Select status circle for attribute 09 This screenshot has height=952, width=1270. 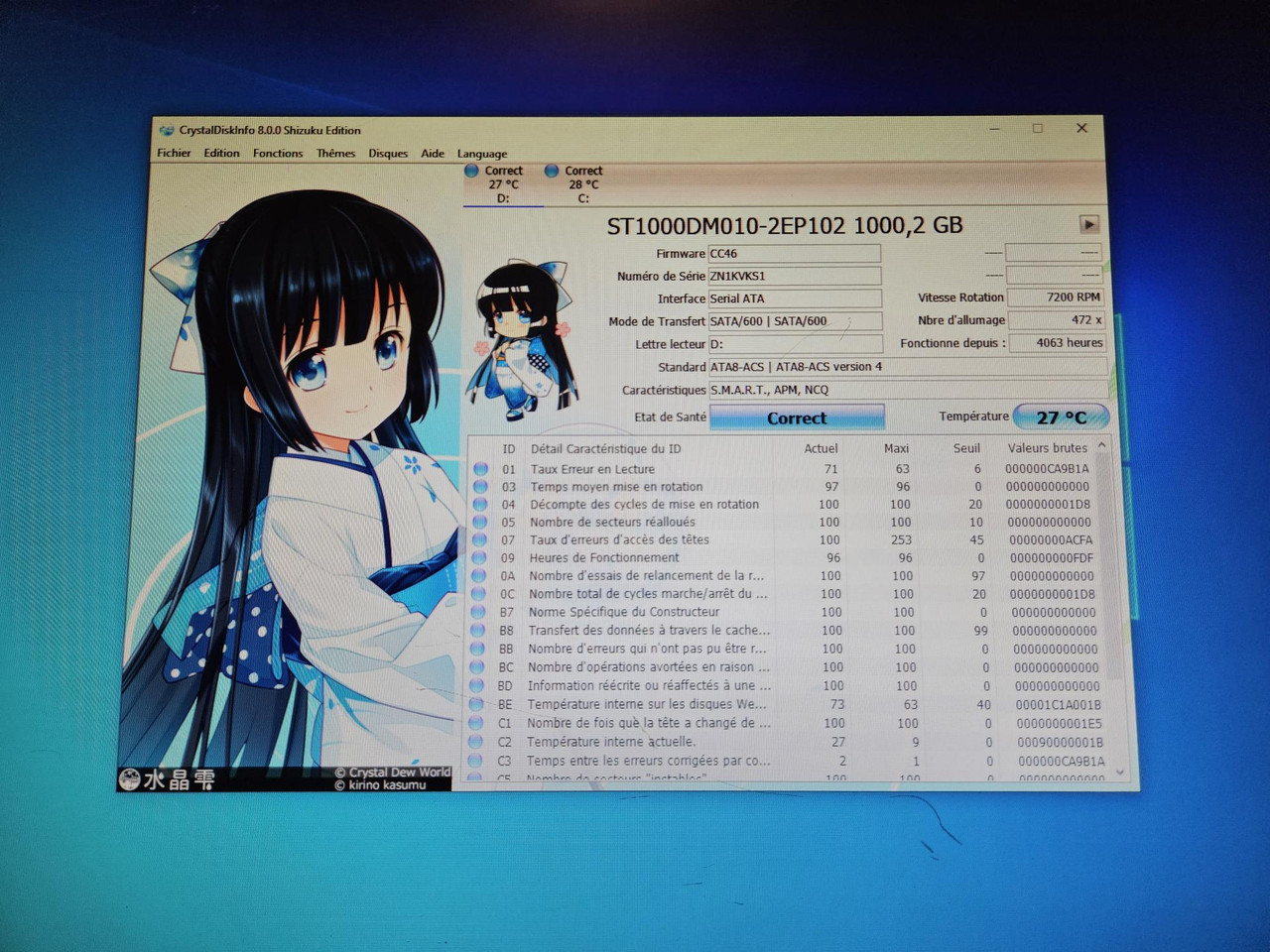[x=479, y=558]
